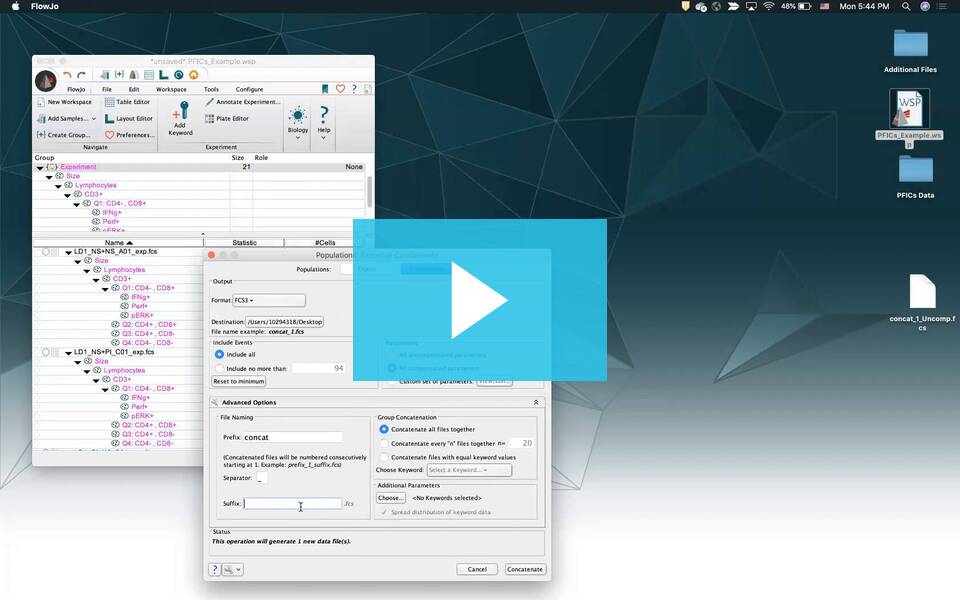Click the Choose... additional parameters button
The height and width of the screenshot is (600, 960).
pos(391,498)
